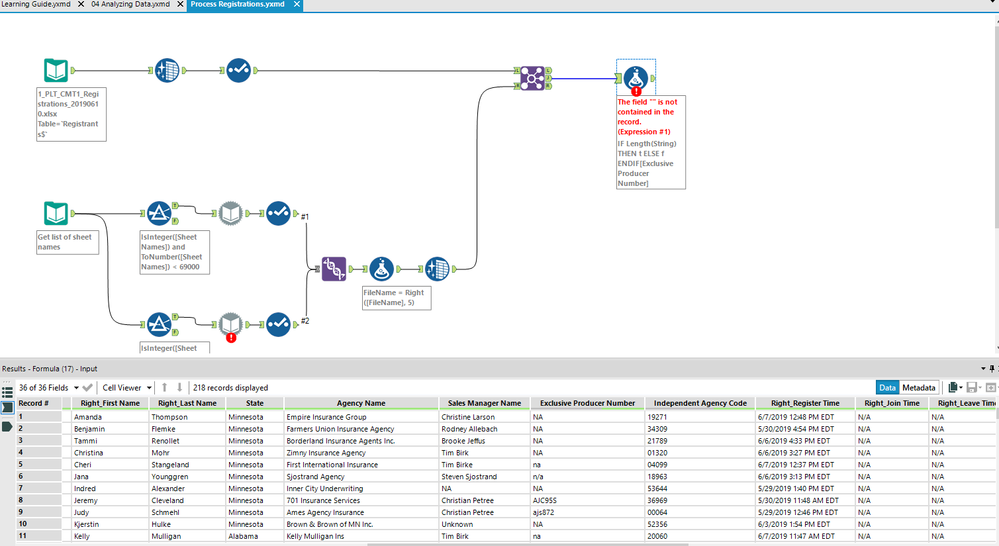Move to next record with down arrow

coord(180,387)
